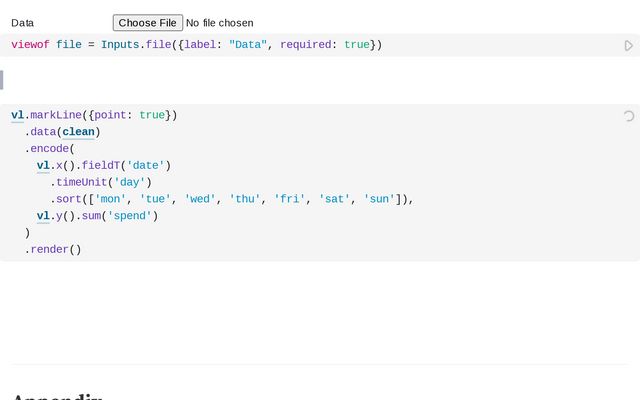Click 'Inputs' in the viewof file cell
The image size is (640, 400).
pos(121,45)
